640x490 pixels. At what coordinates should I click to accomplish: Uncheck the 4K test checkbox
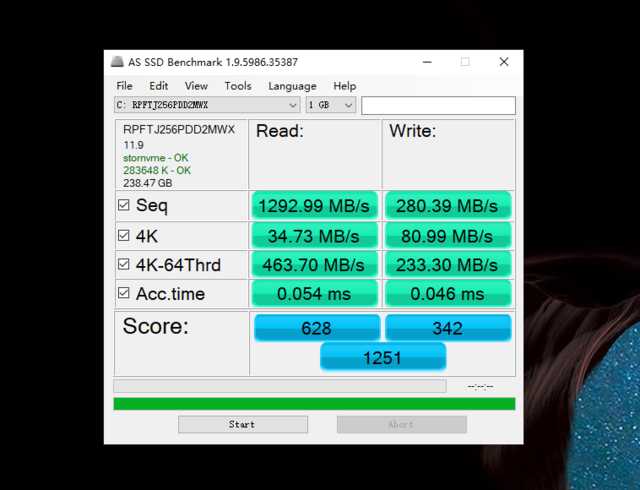[x=123, y=236]
